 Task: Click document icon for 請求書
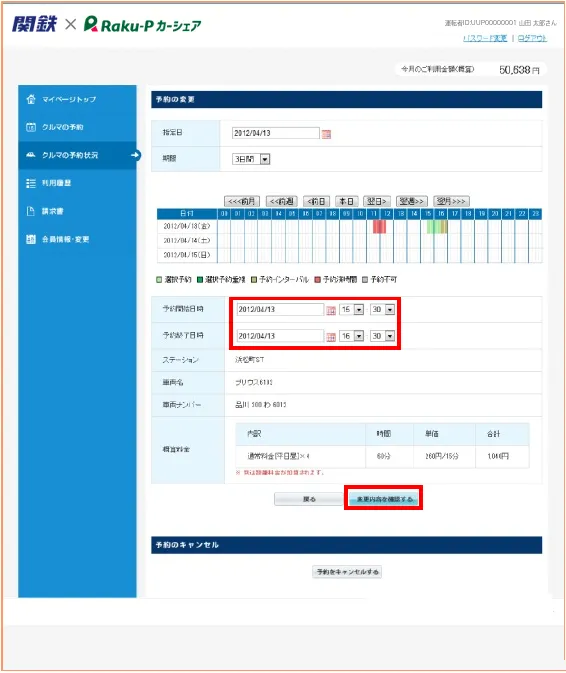31,211
